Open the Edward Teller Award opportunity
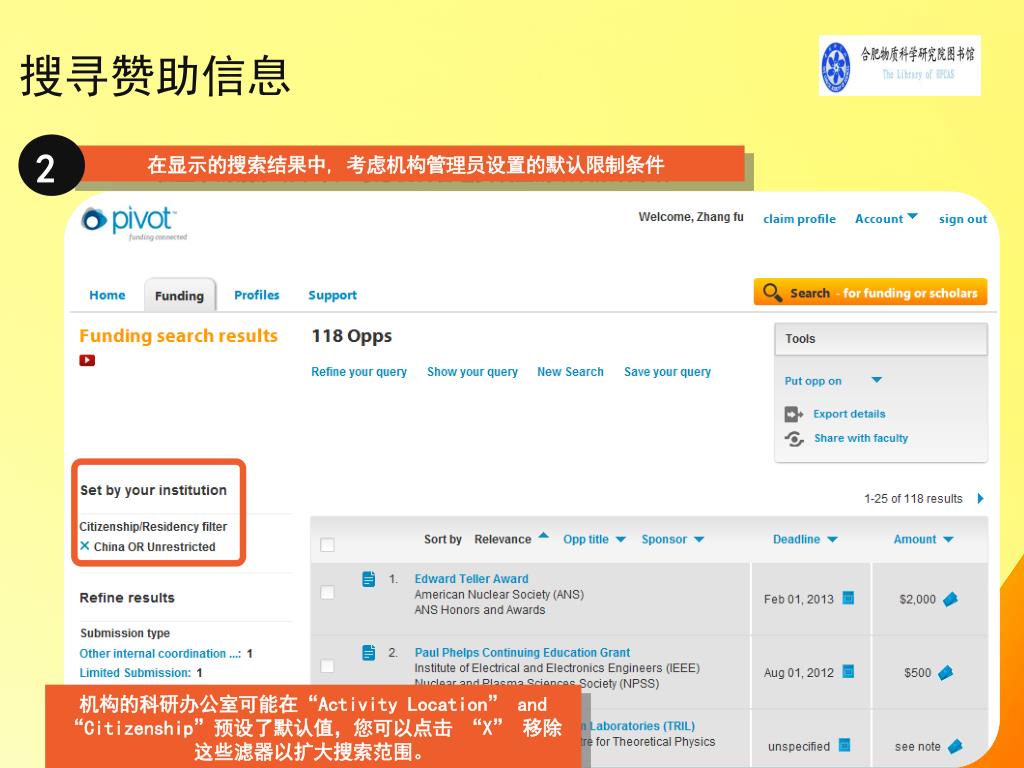 [x=472, y=579]
